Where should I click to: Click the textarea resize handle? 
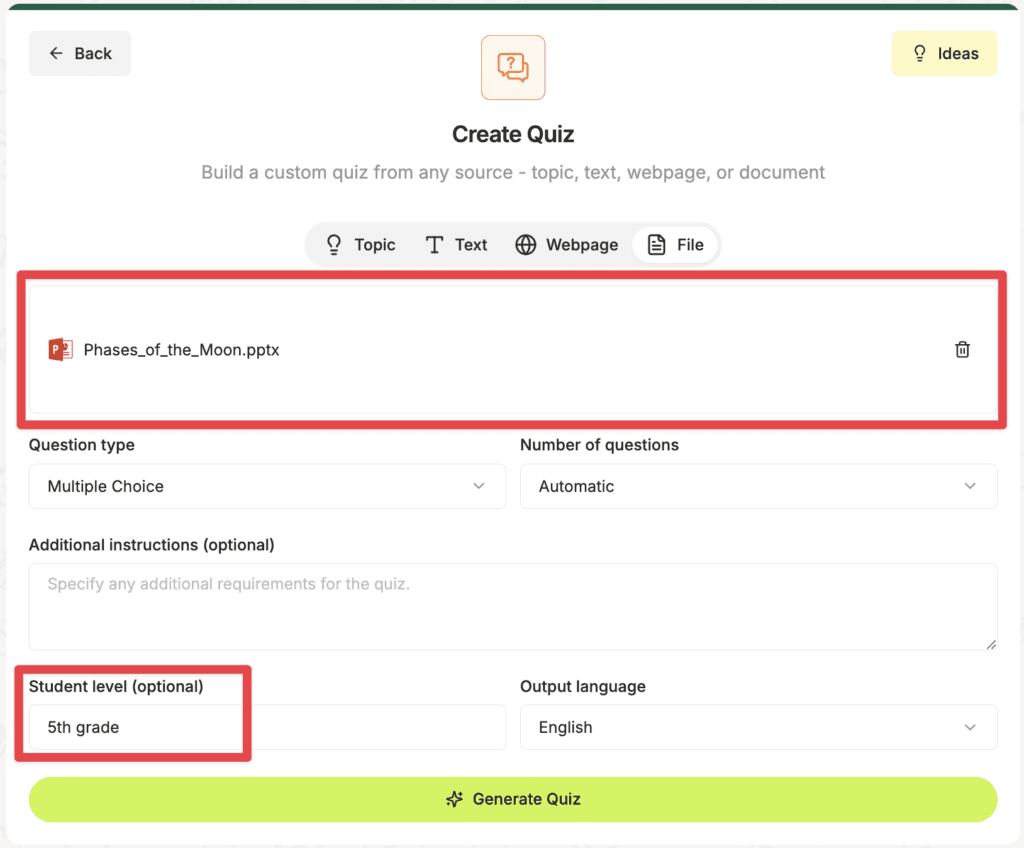click(x=991, y=644)
